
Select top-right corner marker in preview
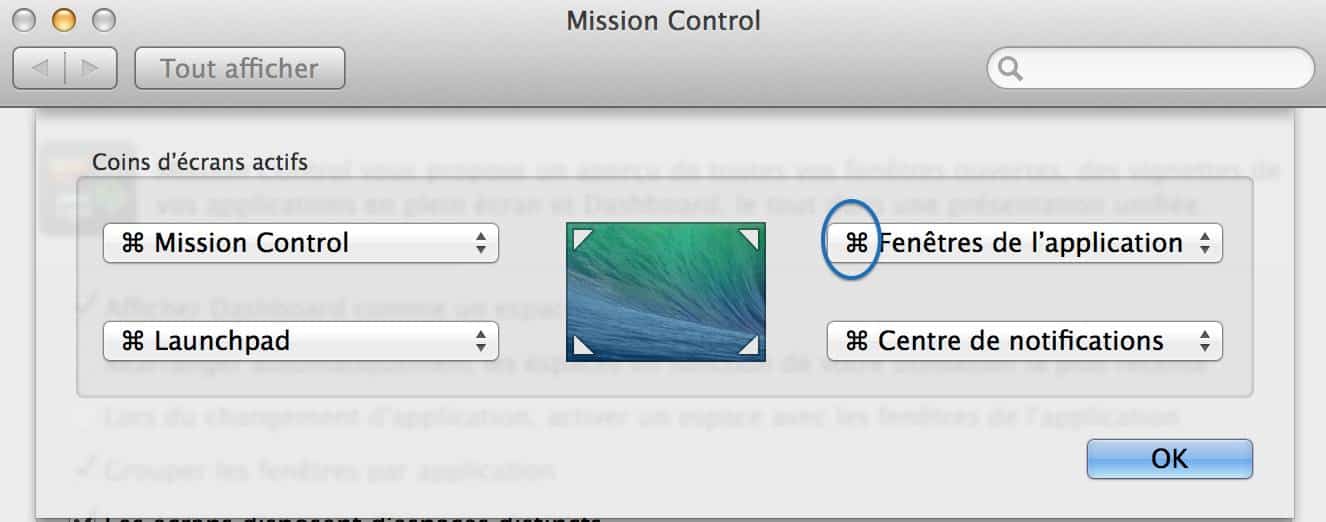tap(749, 238)
